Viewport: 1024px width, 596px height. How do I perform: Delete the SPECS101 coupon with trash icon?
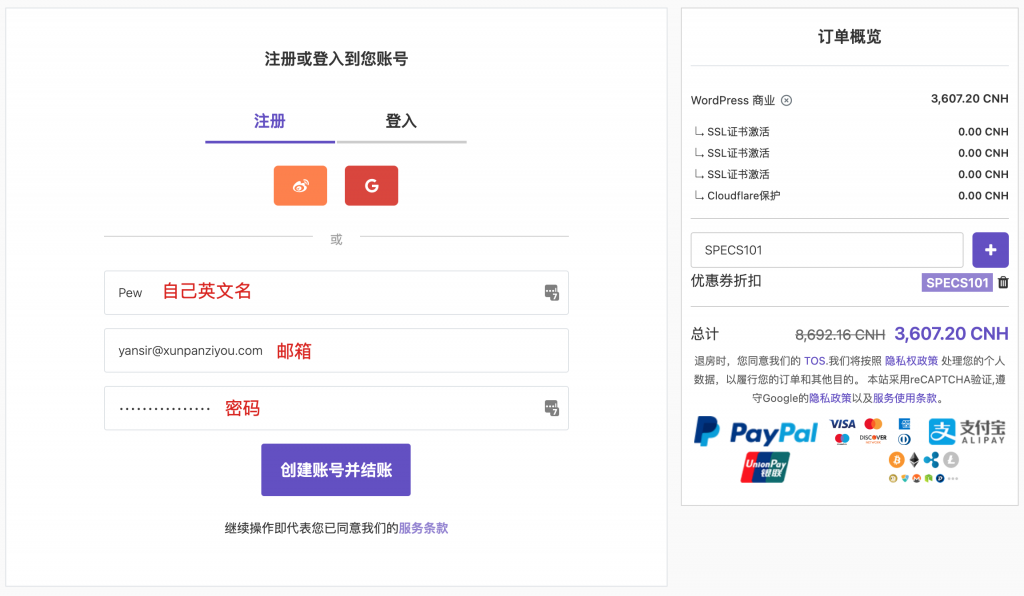[x=1003, y=283]
